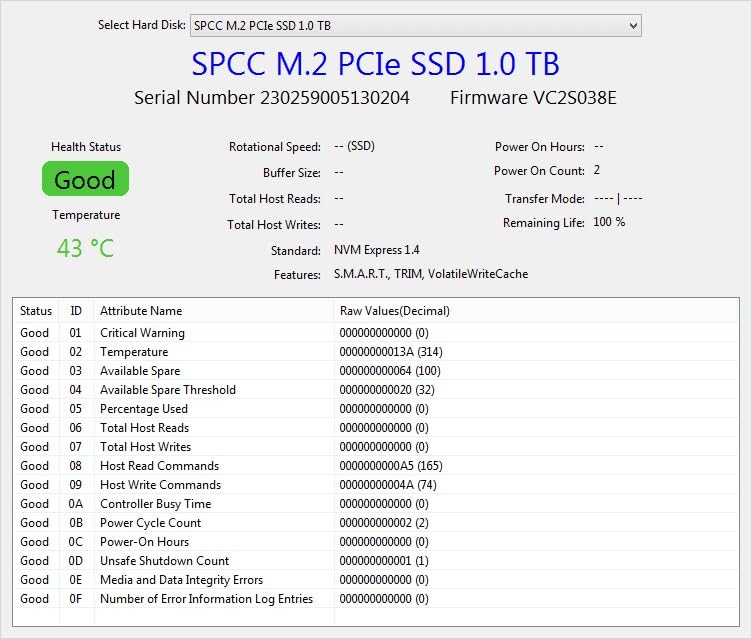Select the Available Spare Threshold row

[x=376, y=390]
